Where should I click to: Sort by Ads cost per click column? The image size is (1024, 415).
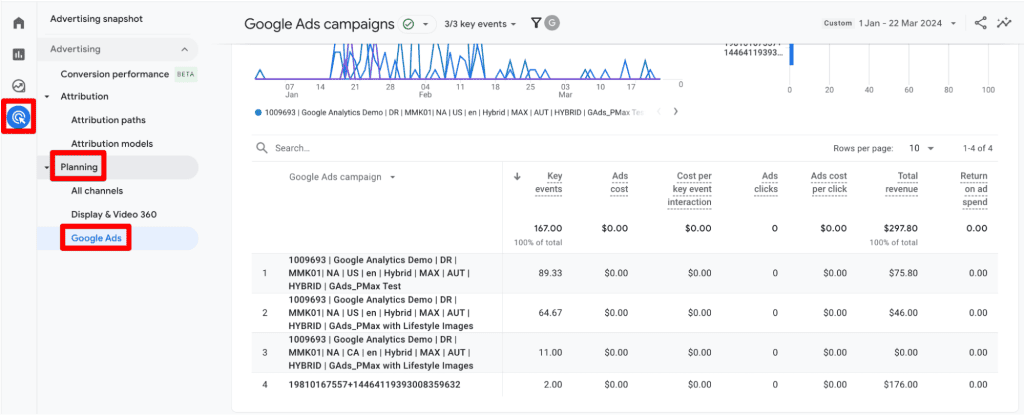[x=829, y=183]
